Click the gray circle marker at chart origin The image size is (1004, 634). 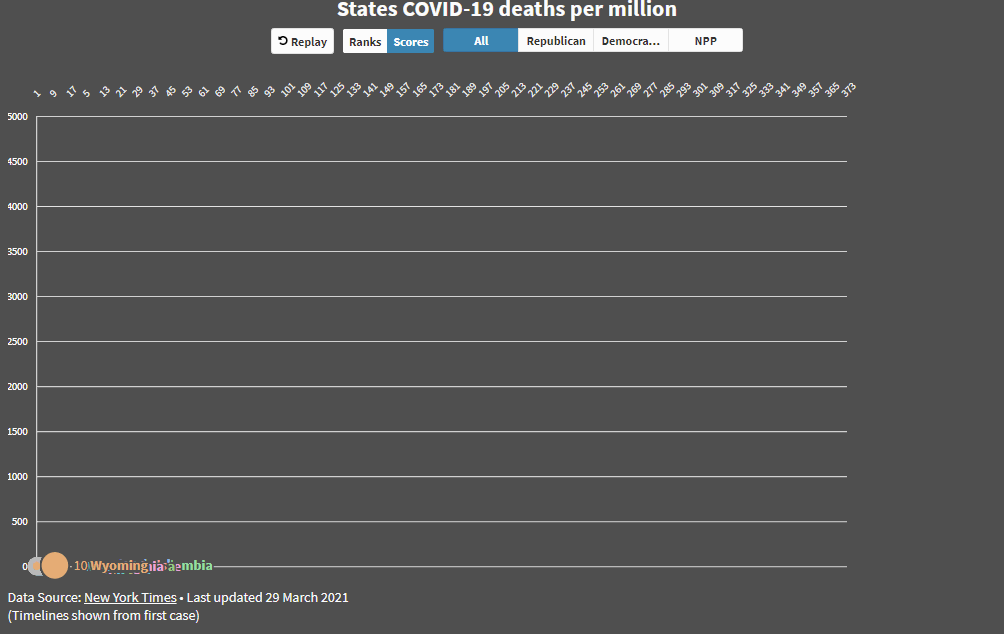(x=34, y=566)
